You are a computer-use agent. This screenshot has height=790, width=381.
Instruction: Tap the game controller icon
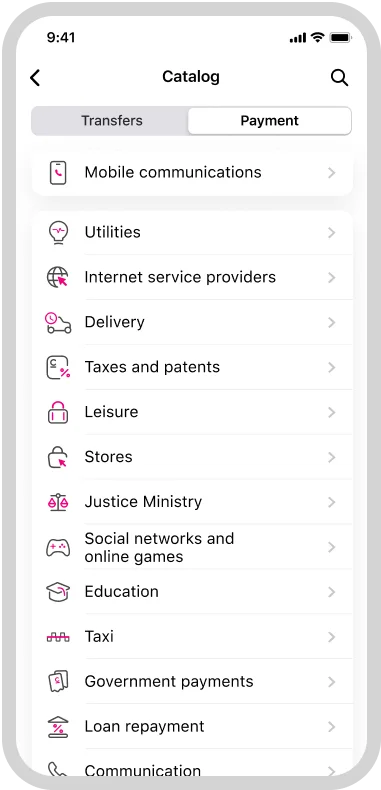(58, 547)
